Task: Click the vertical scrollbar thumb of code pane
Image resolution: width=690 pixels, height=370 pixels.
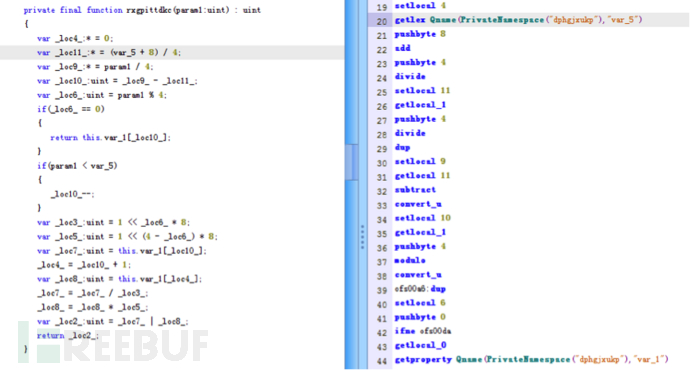Action: 351,162
